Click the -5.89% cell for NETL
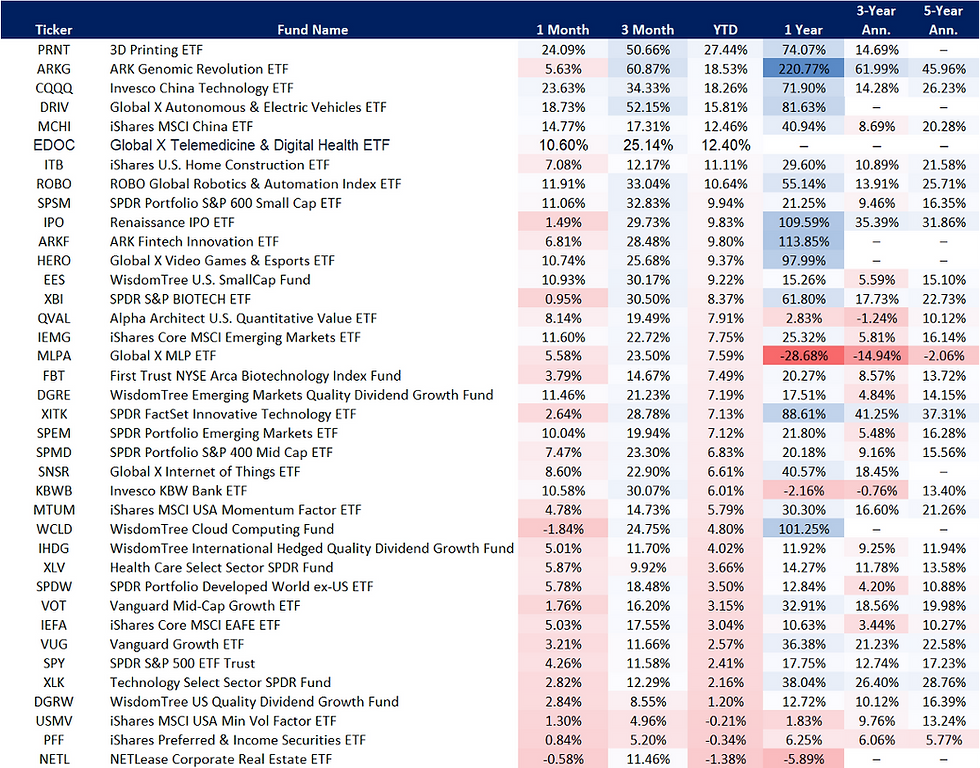 point(803,759)
